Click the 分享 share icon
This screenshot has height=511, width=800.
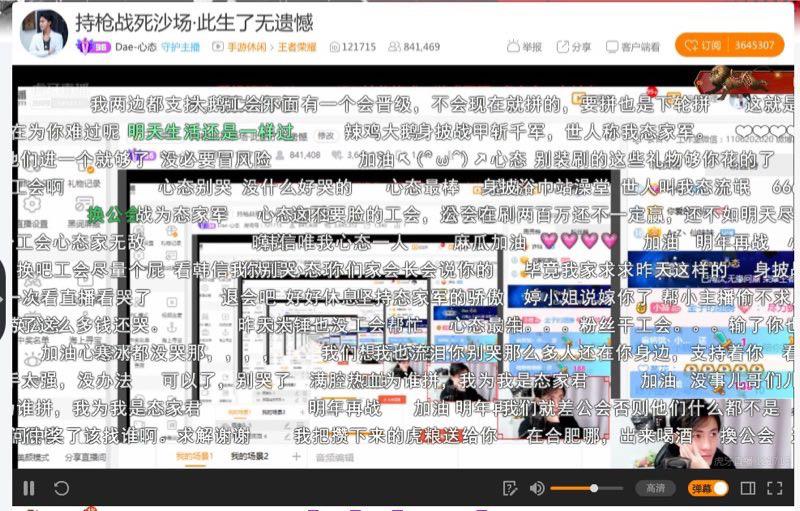pos(574,47)
